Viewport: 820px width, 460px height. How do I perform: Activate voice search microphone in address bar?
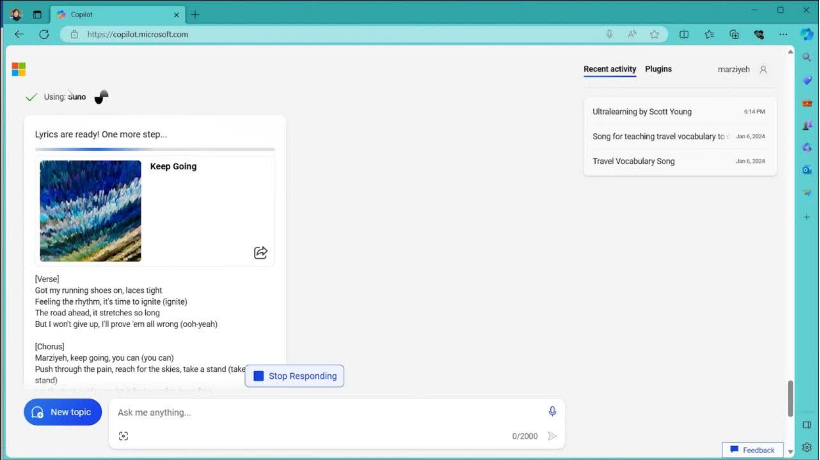pyautogui.click(x=609, y=34)
